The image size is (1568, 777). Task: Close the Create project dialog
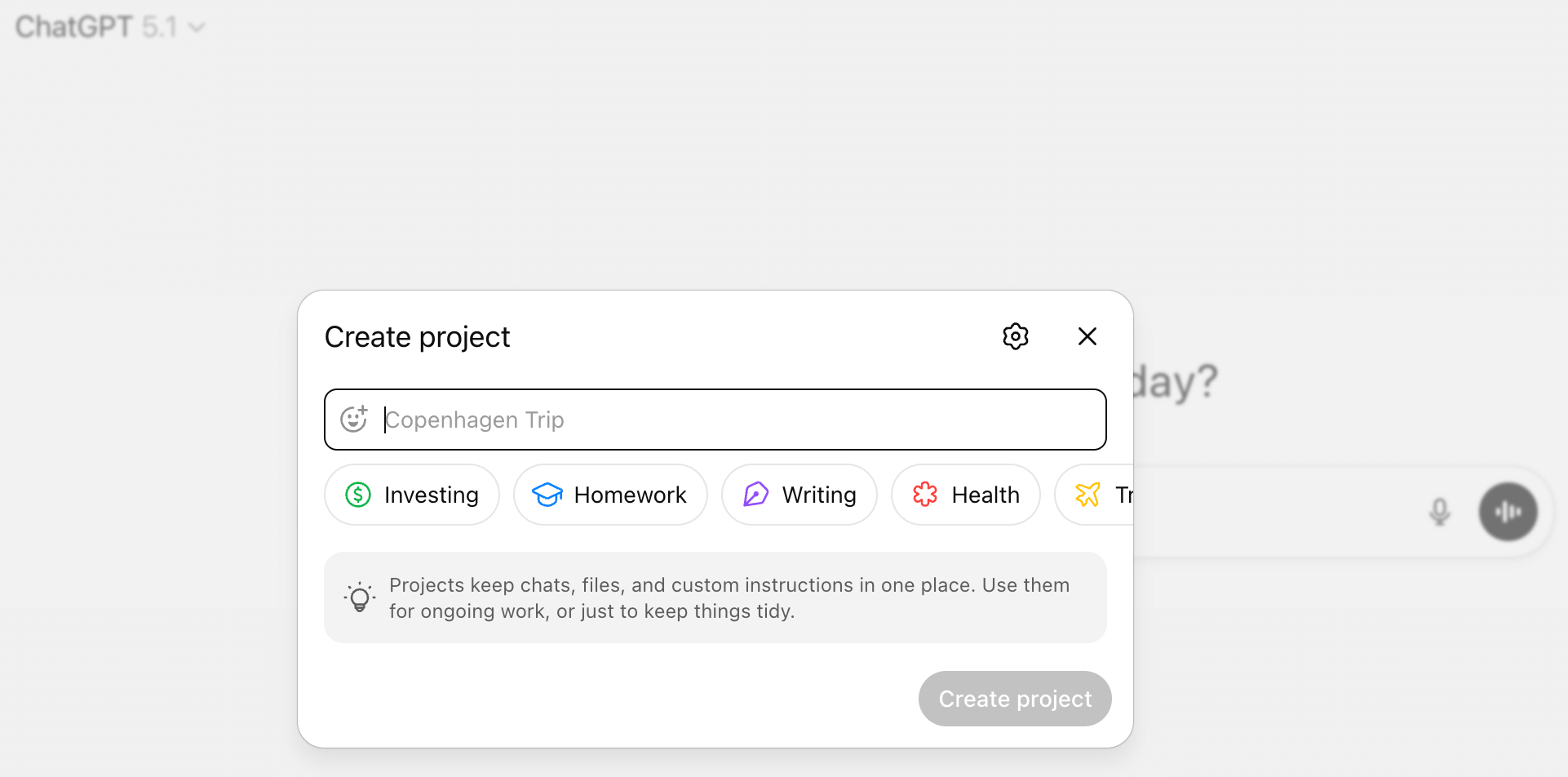click(1087, 336)
